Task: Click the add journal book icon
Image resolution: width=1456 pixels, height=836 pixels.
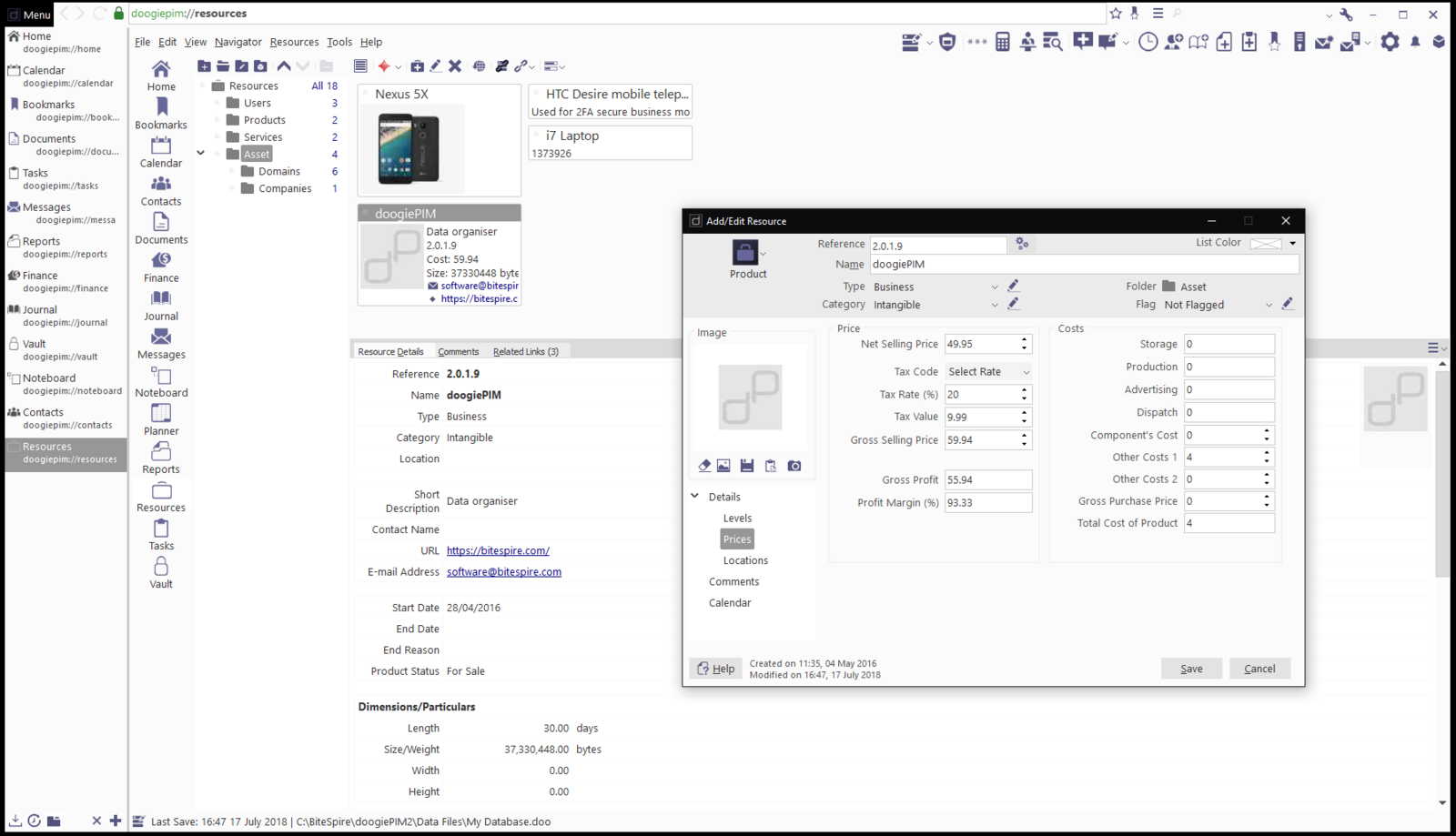Action: [1198, 42]
